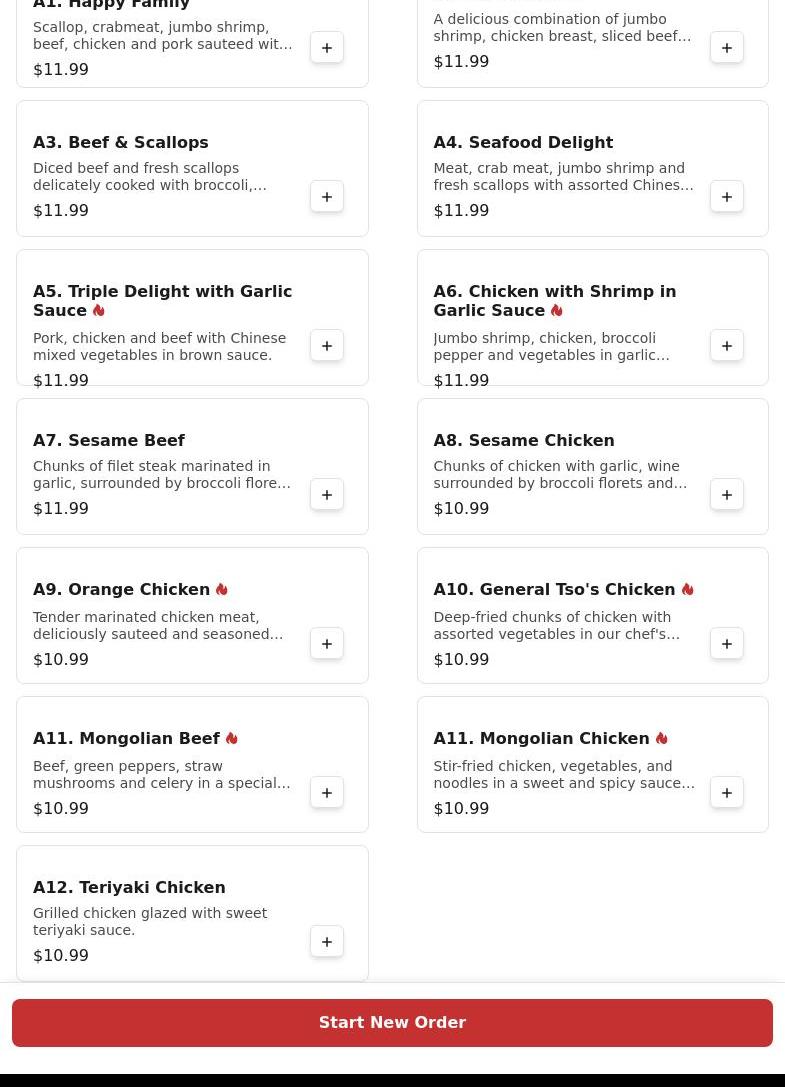Screen dimensions: 785x1087
Task: Click the $10.99 price under Sesame Chicken
Action: [461, 508]
